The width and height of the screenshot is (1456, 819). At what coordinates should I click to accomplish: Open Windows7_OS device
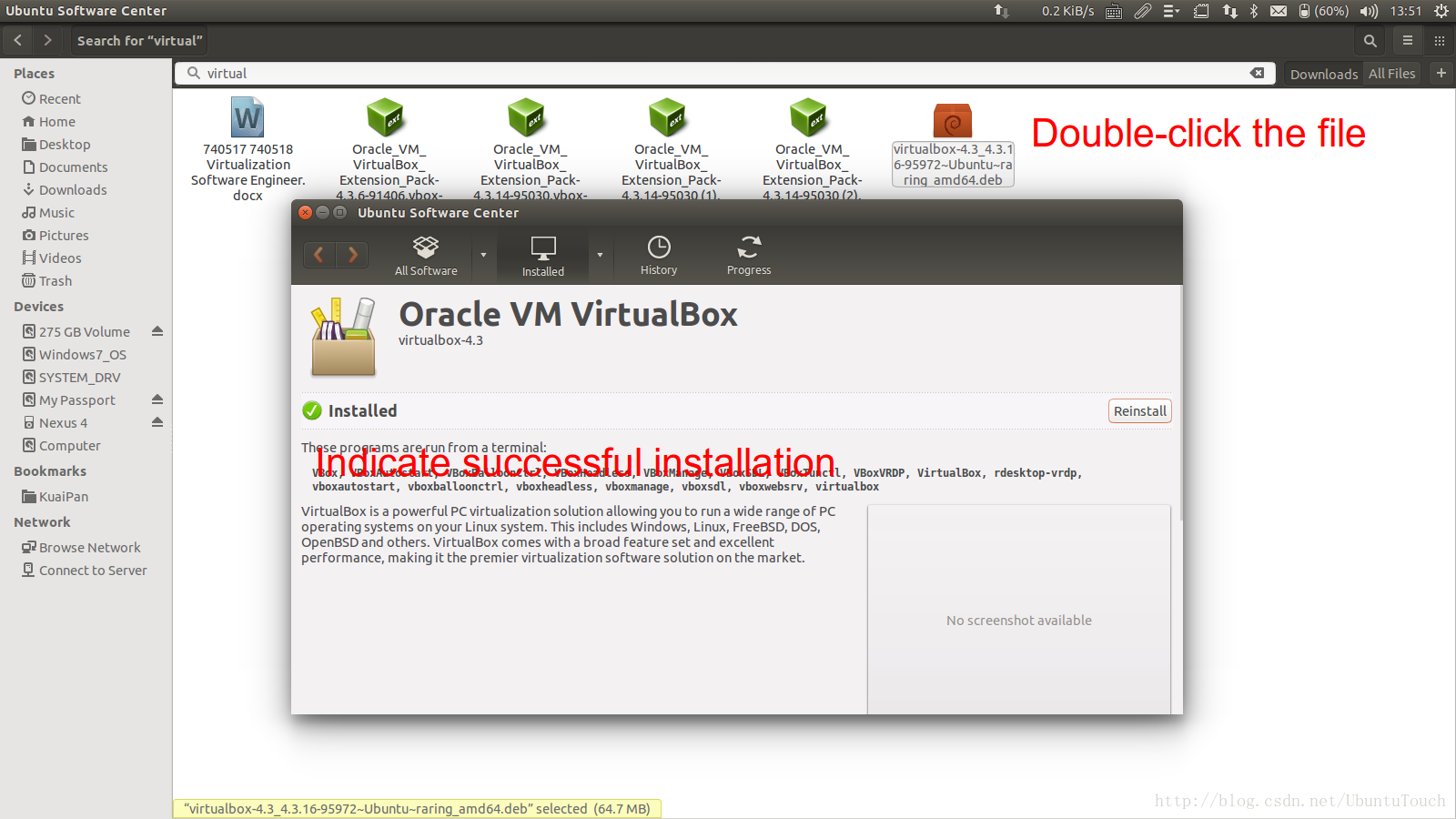pos(82,354)
